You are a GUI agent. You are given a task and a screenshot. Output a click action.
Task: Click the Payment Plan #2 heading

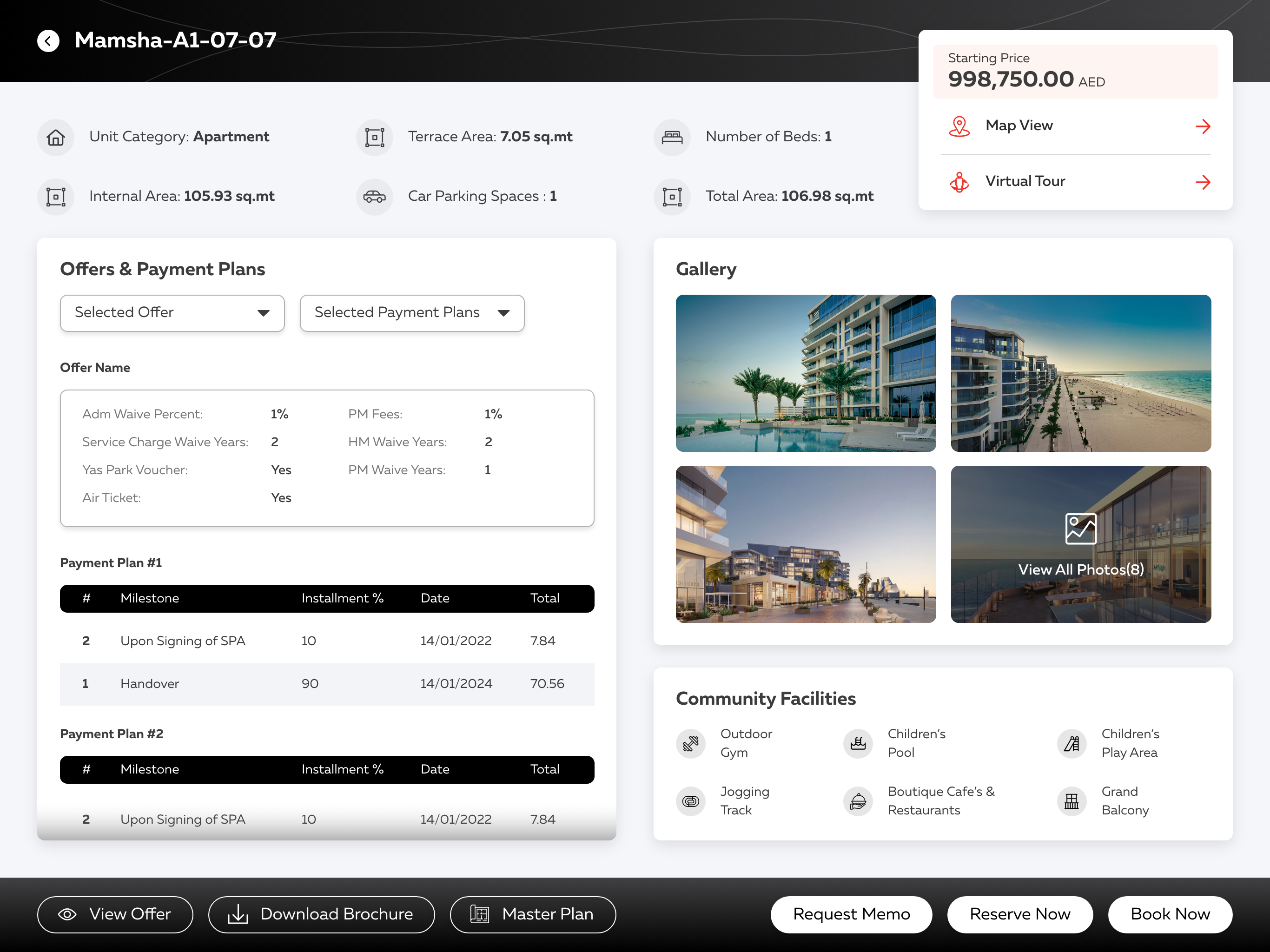tap(112, 734)
